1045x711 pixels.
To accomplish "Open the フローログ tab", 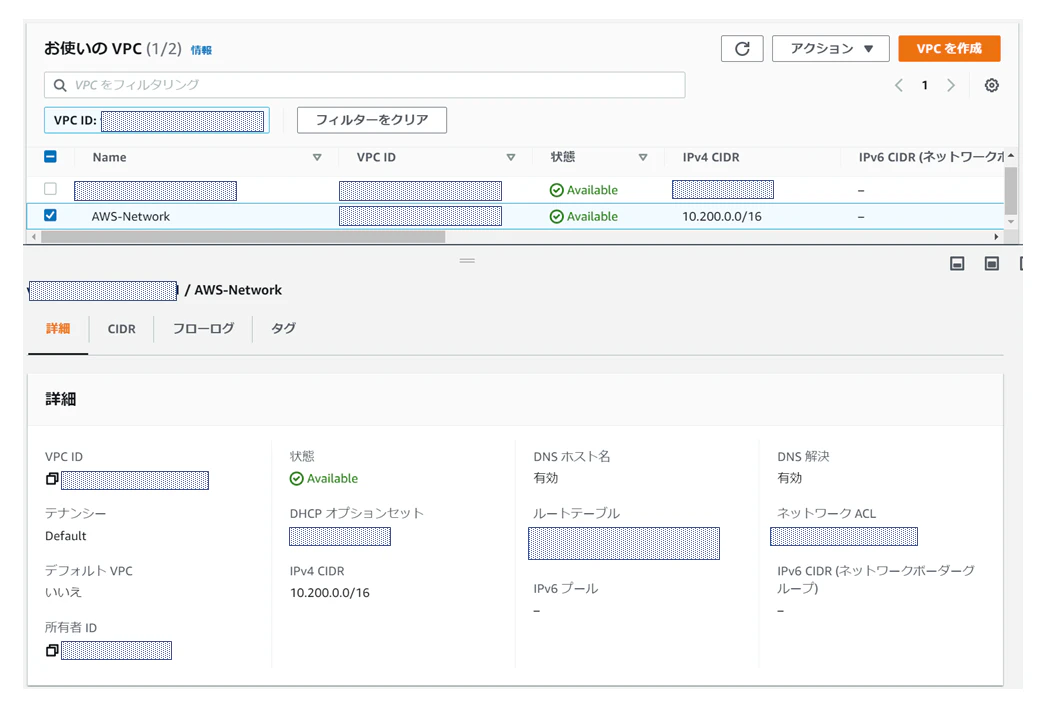I will (203, 329).
